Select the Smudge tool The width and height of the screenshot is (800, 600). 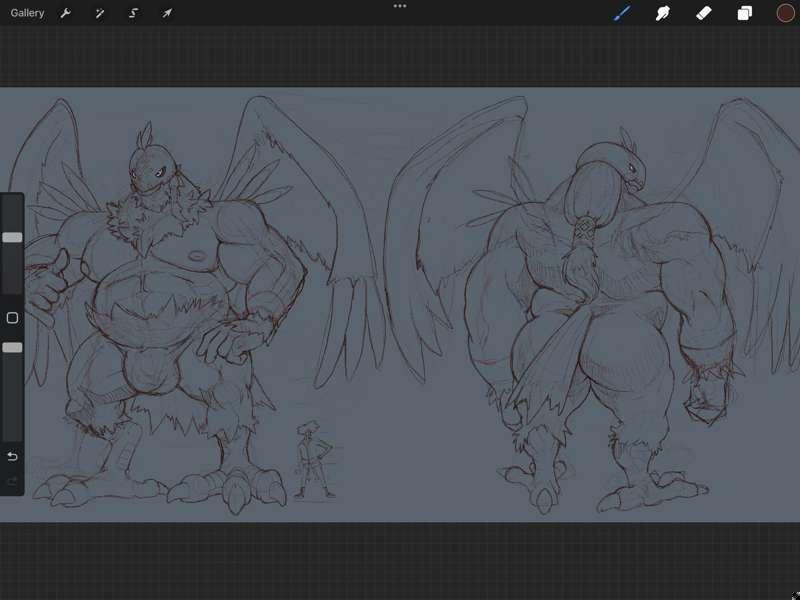pyautogui.click(x=662, y=13)
